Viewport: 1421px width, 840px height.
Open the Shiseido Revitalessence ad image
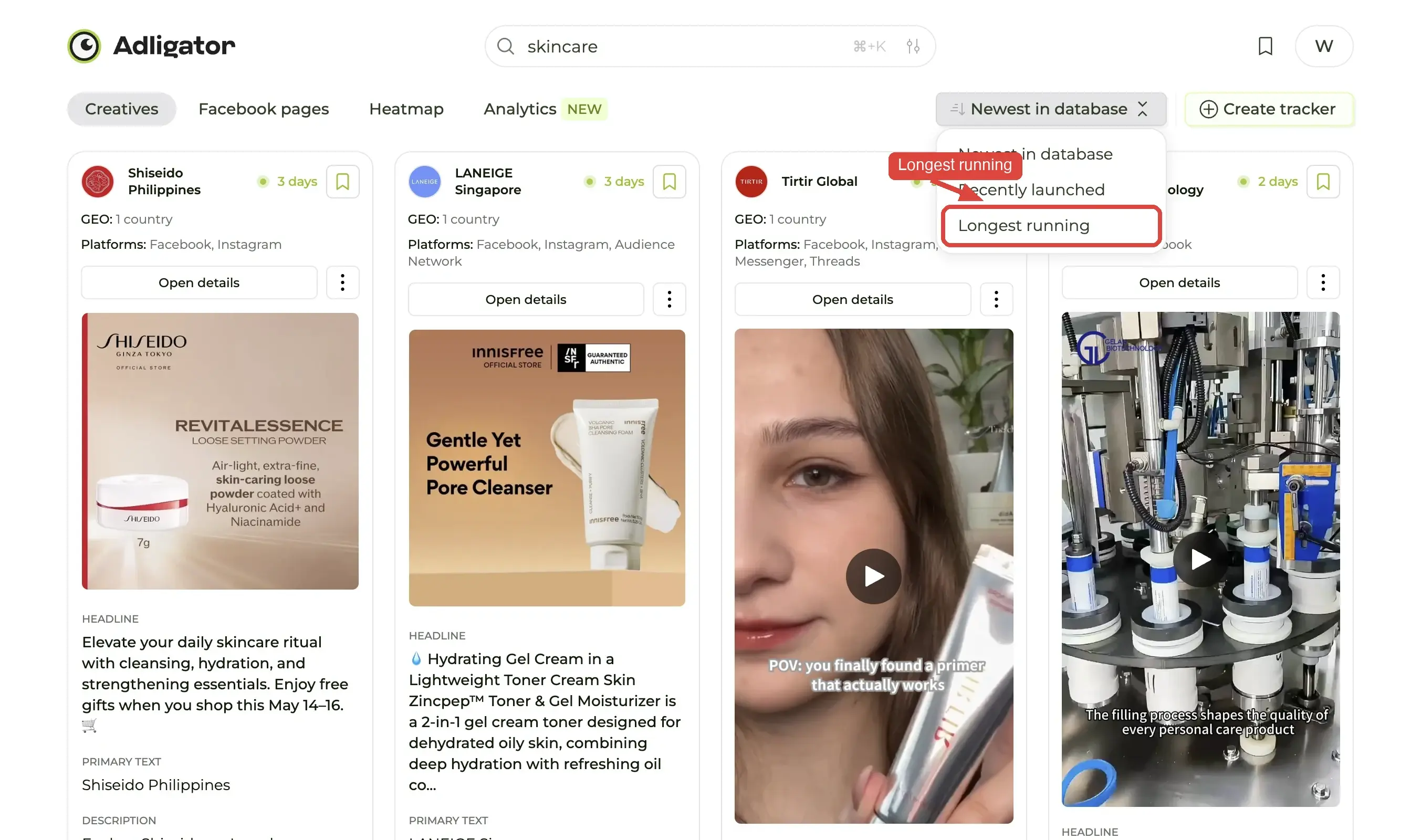[220, 451]
